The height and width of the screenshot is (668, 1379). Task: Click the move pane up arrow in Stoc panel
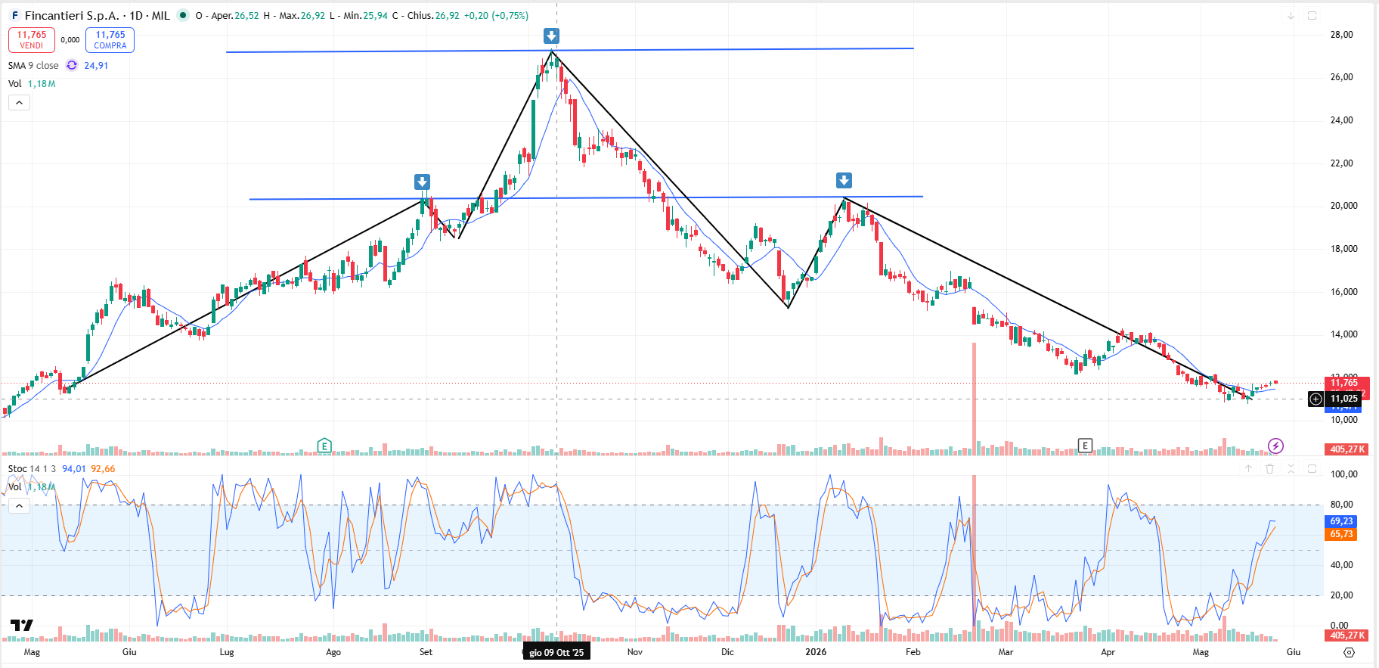coord(1249,468)
